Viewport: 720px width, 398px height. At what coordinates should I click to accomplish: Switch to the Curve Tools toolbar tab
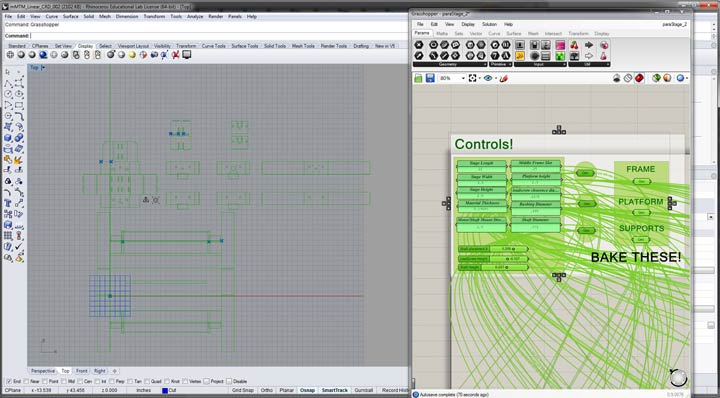click(214, 46)
